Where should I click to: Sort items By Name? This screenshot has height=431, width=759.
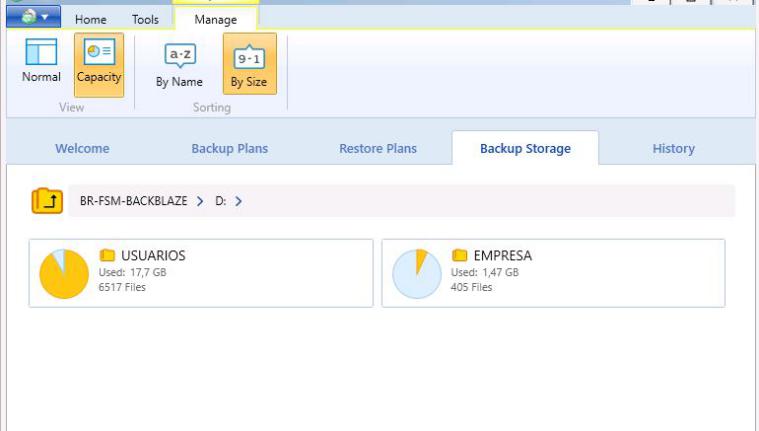click(180, 66)
